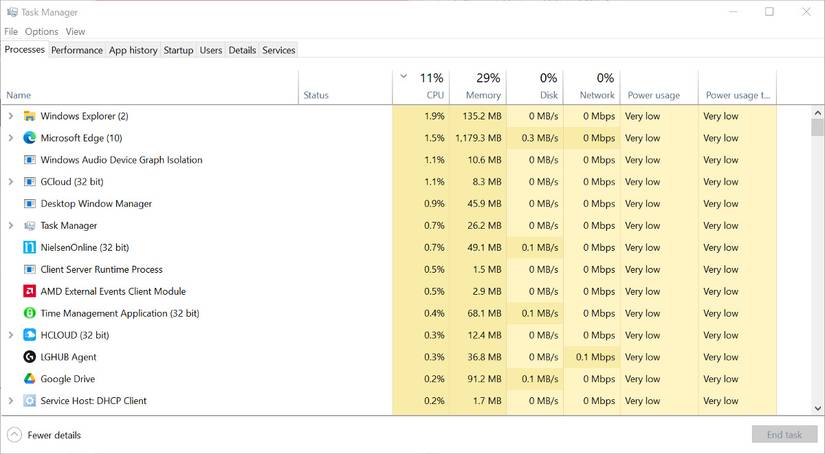
Task: Select the Google Drive 91.2 MB memory cell
Action: [478, 379]
